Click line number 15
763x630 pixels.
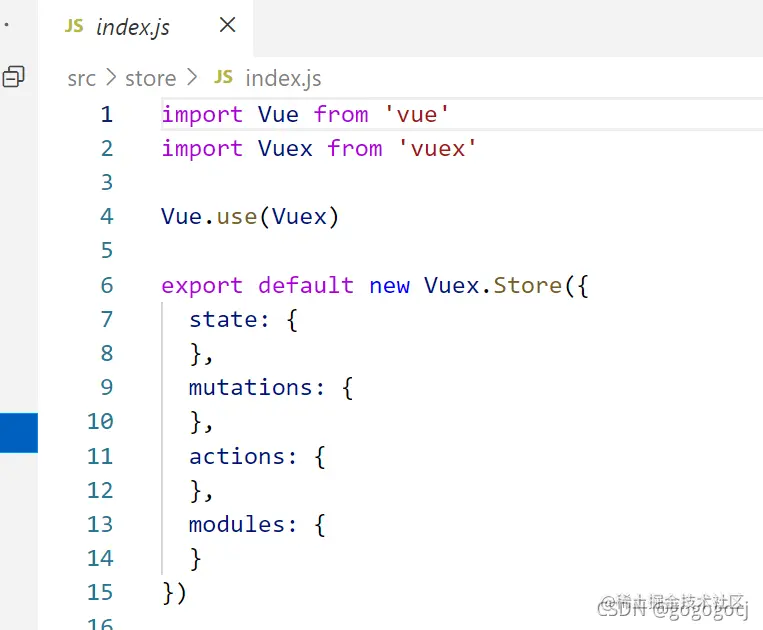(100, 593)
